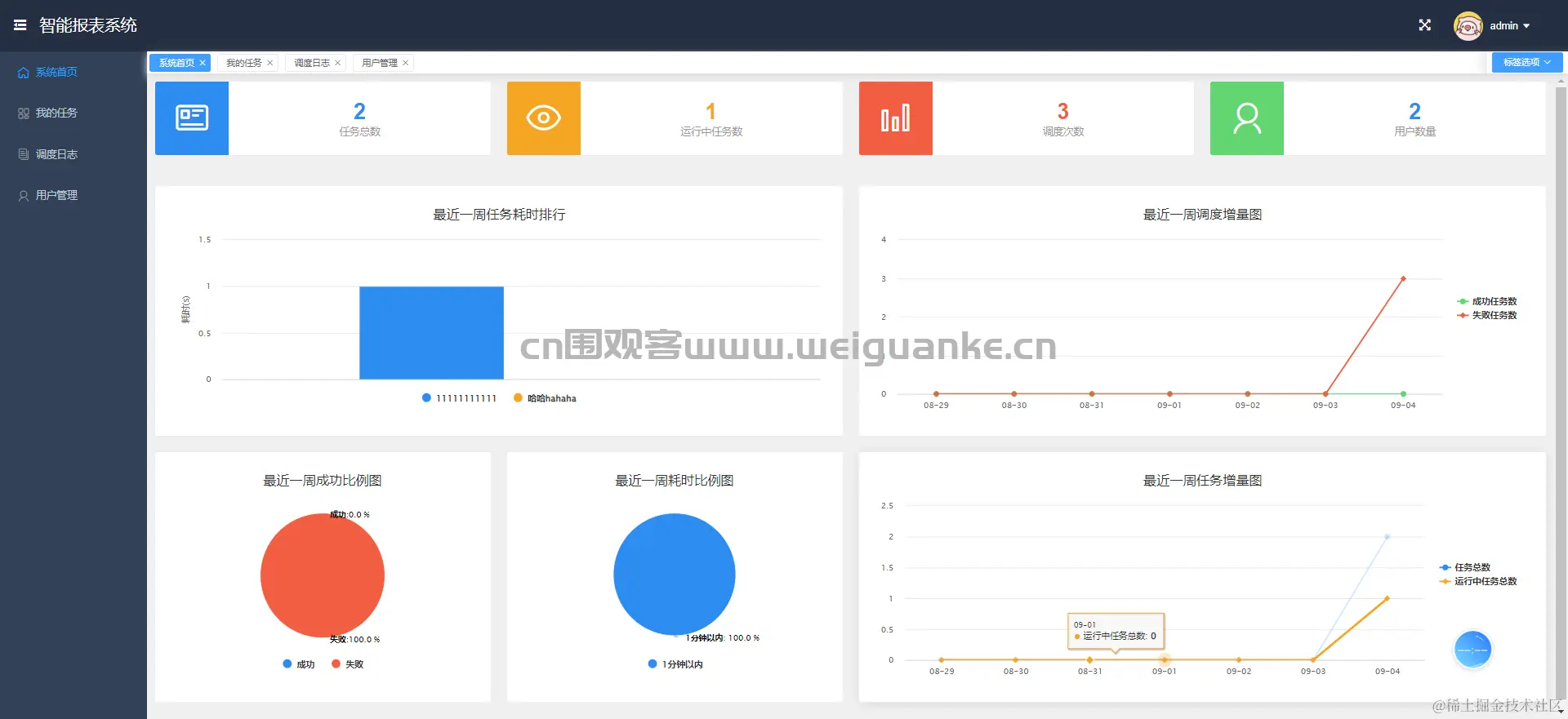Viewport: 1568px width, 719px height.
Task: Toggle the 成功任务数 legend line
Action: 1487,301
